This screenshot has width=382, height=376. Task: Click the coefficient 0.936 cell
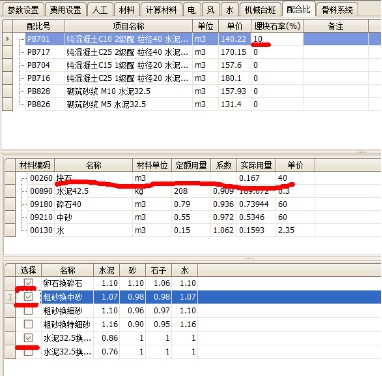point(223,204)
